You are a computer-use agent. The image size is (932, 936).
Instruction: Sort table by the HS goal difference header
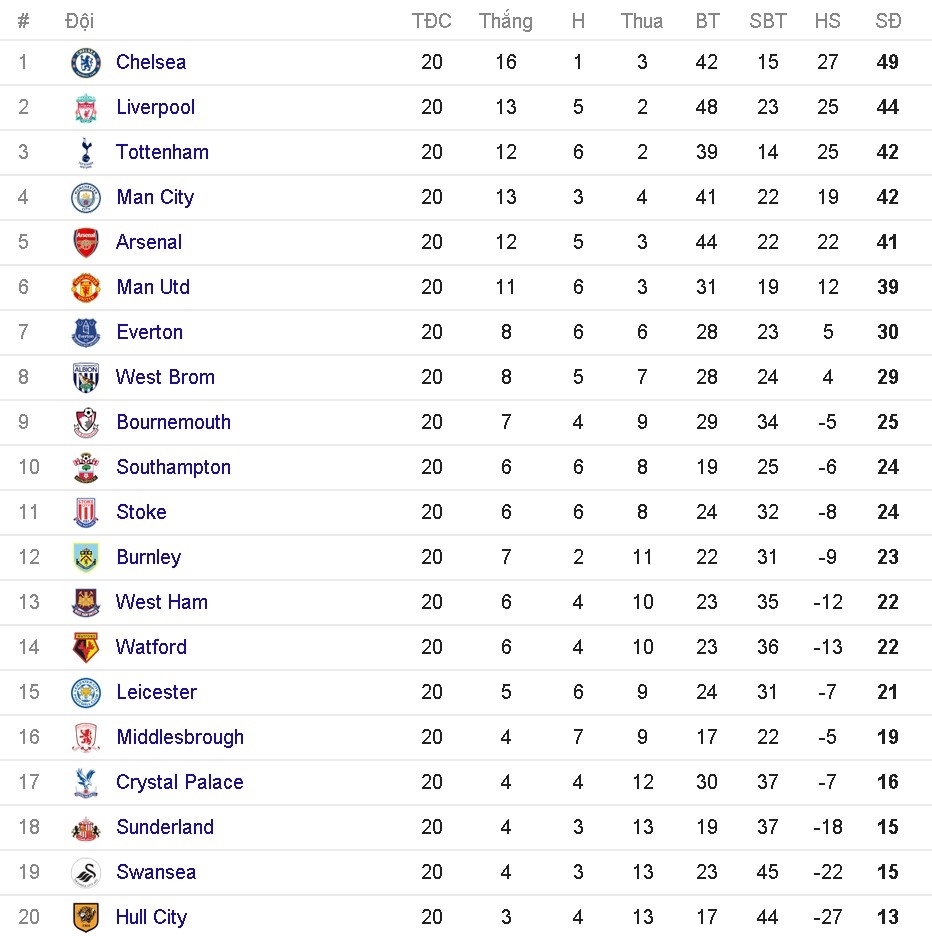point(827,20)
